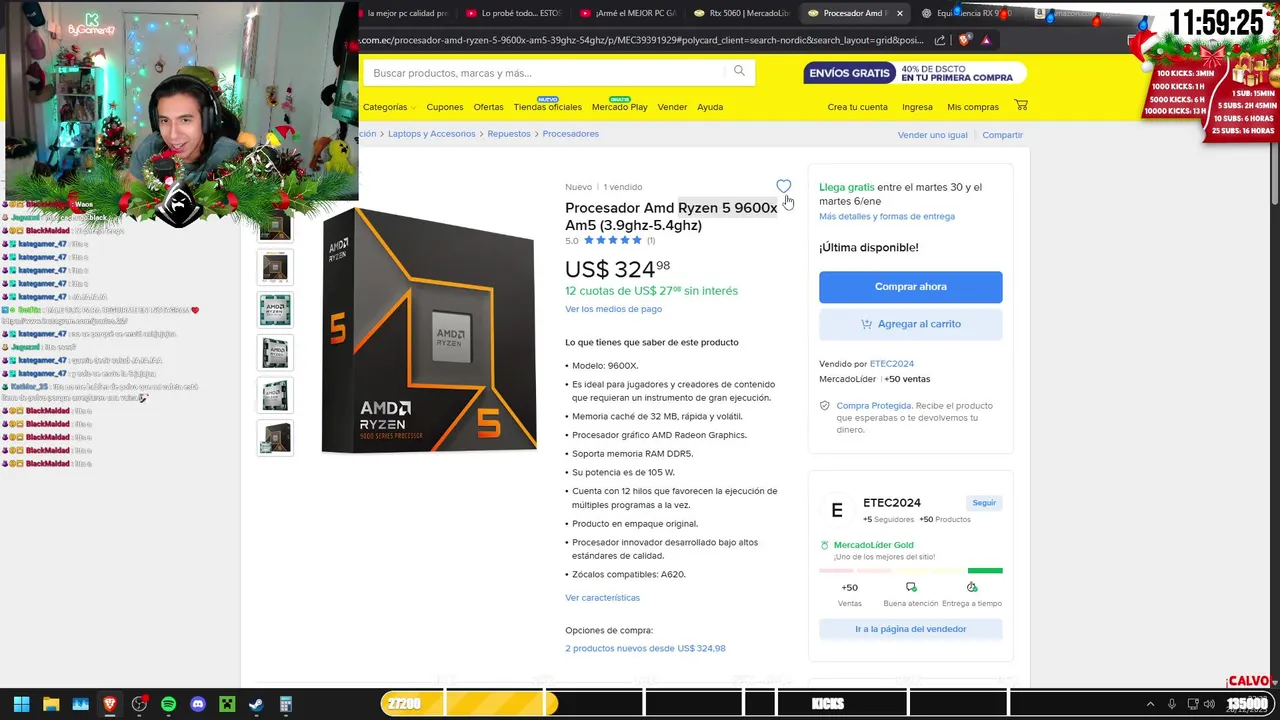The width and height of the screenshot is (1280, 720).
Task: Click the Envíos gratis promo banner
Action: tap(915, 73)
